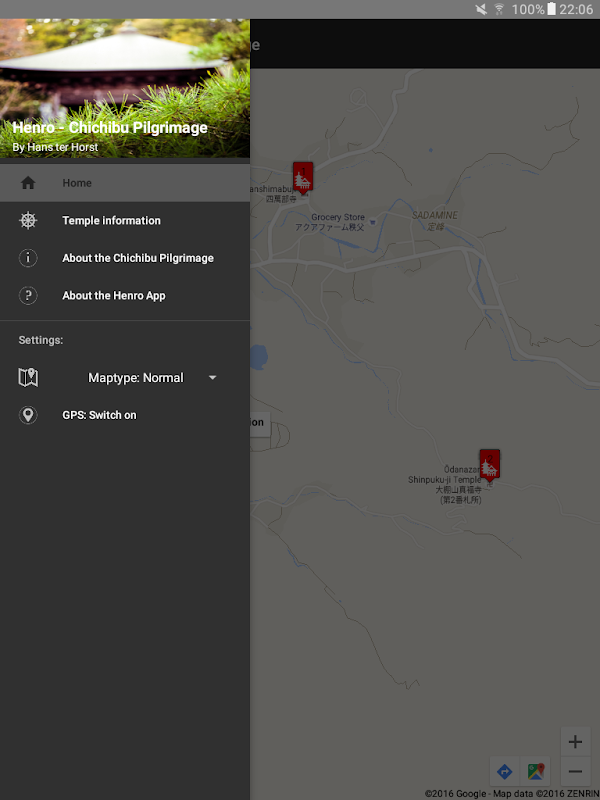Tap the pagoda header photo in drawer

coord(125,88)
